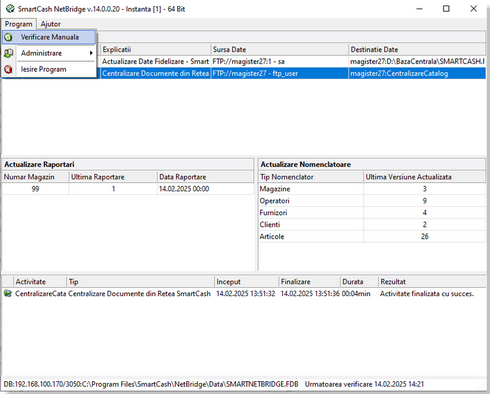
Task: Click the Numar Magazin column header
Action: 35,177
